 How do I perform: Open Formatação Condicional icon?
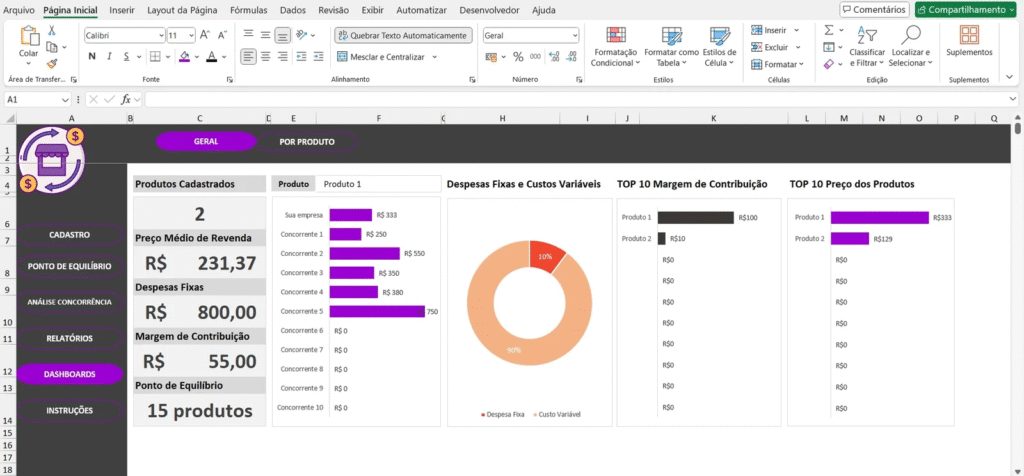point(616,35)
